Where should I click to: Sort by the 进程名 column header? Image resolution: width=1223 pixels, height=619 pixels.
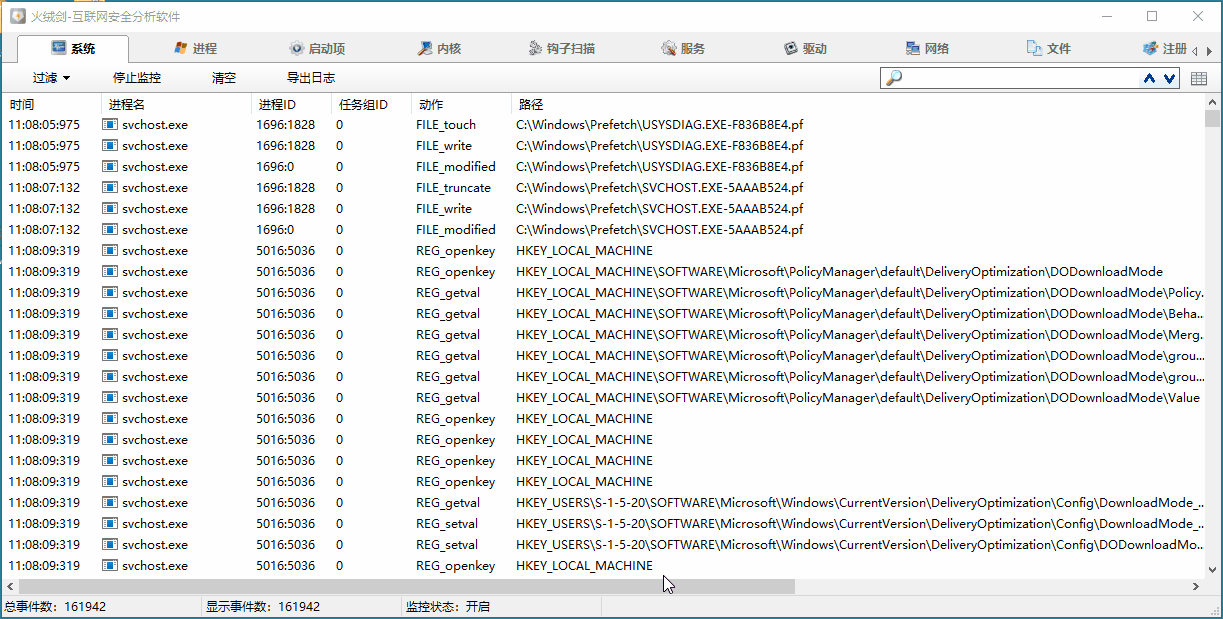[x=127, y=104]
